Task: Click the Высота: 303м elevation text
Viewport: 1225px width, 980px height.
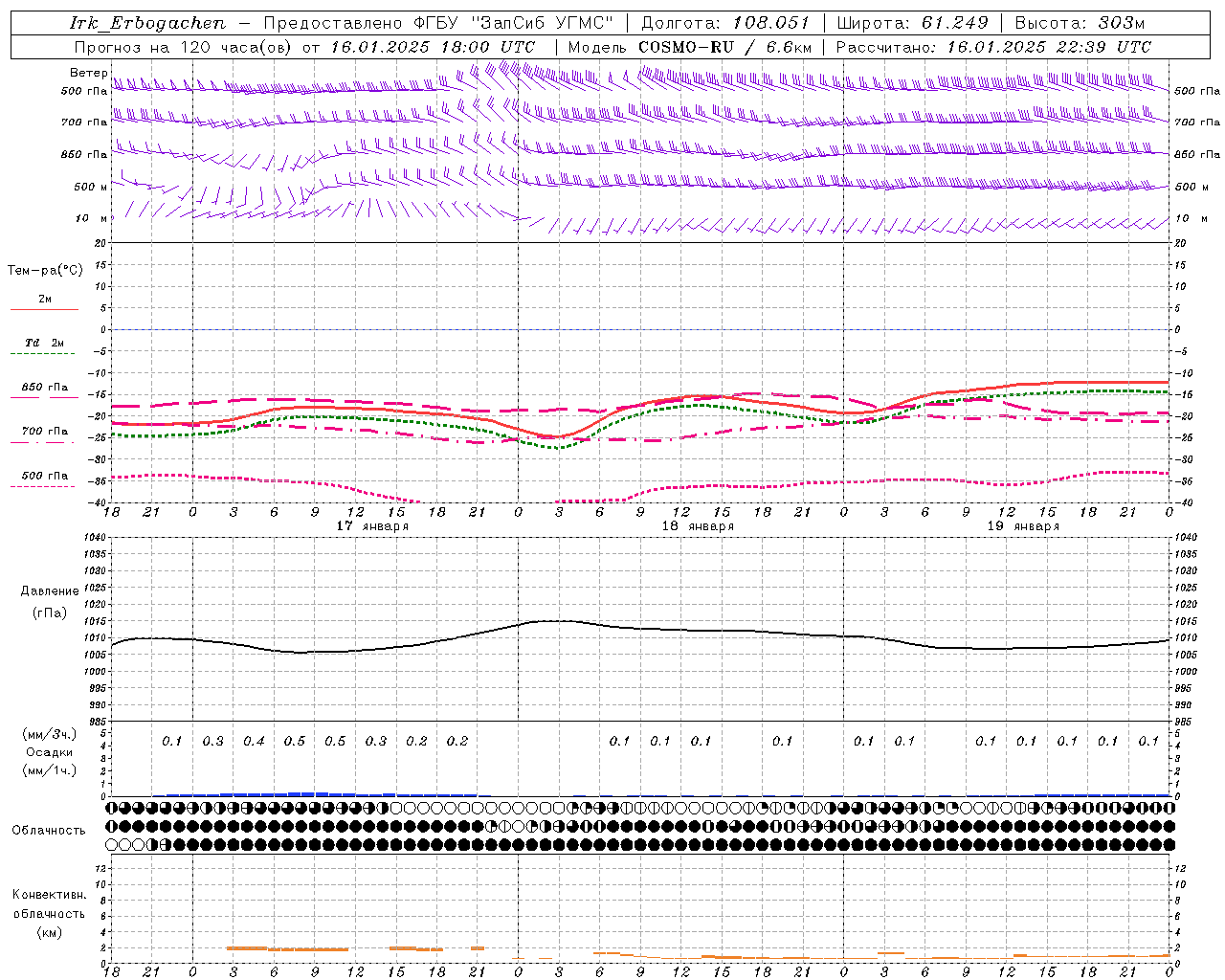Action: tap(1080, 23)
